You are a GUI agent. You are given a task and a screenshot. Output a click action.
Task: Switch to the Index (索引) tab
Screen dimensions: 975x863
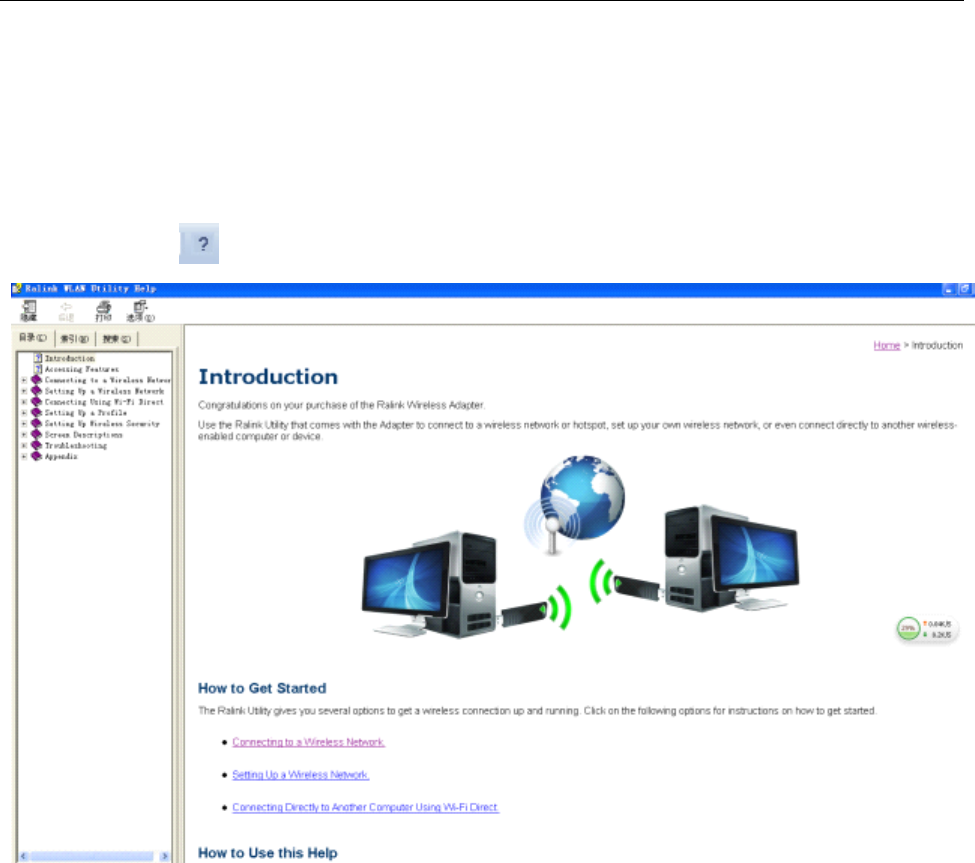[75, 339]
